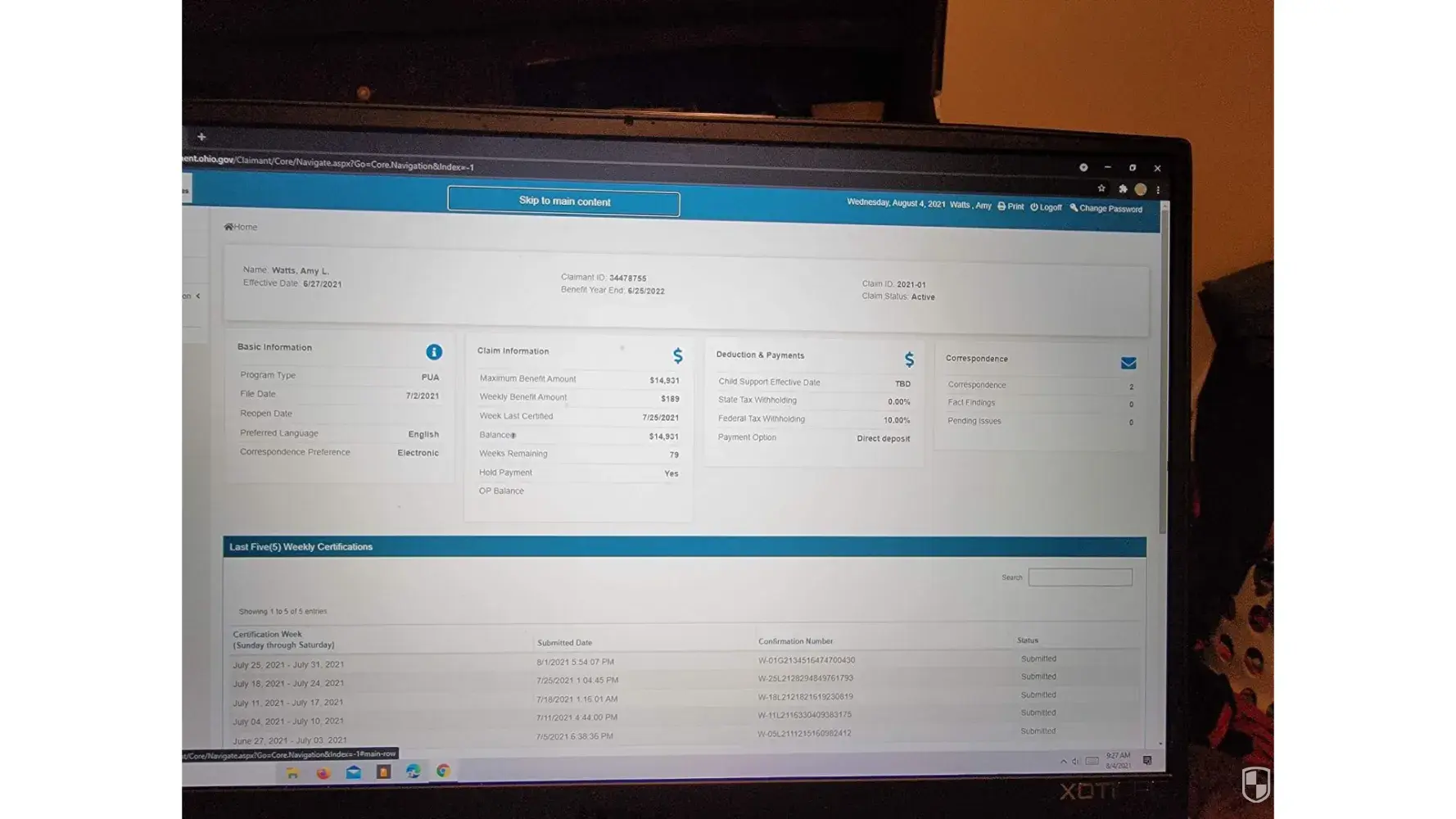Click the Deduction & Payments dollar icon
The height and width of the screenshot is (819, 1456).
[909, 360]
